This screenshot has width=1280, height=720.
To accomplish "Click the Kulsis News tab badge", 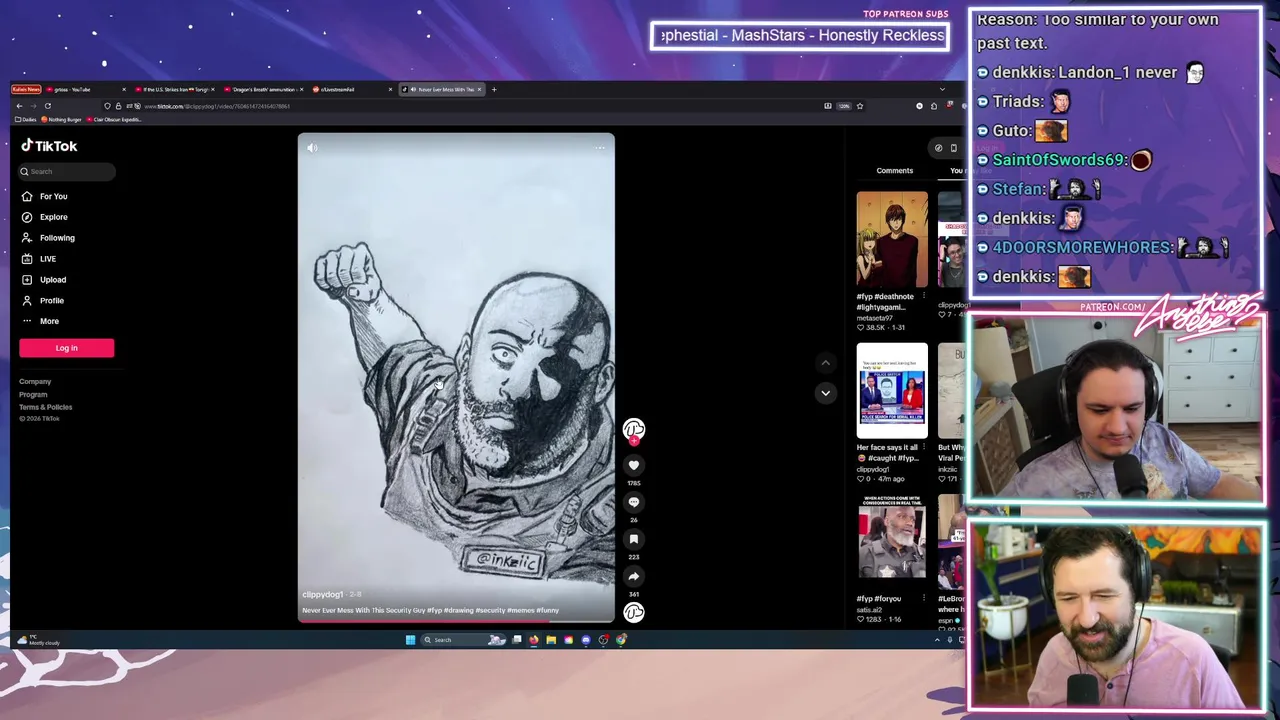I will click(x=27, y=90).
